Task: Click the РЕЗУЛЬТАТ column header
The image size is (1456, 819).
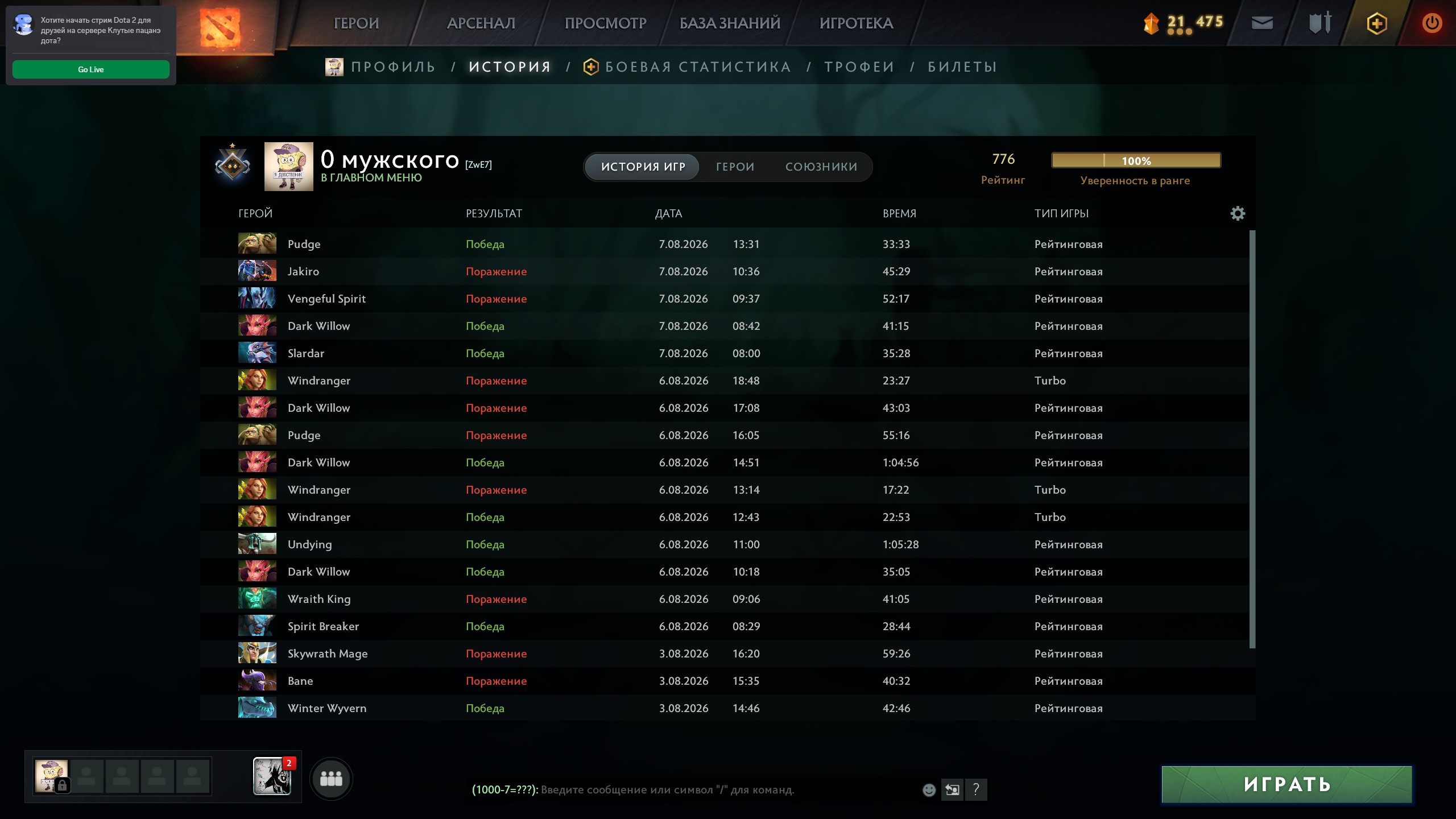Action: coord(494,213)
